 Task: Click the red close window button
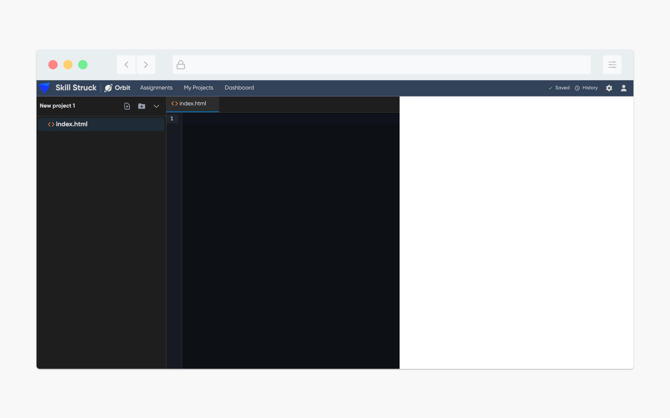pyautogui.click(x=53, y=65)
